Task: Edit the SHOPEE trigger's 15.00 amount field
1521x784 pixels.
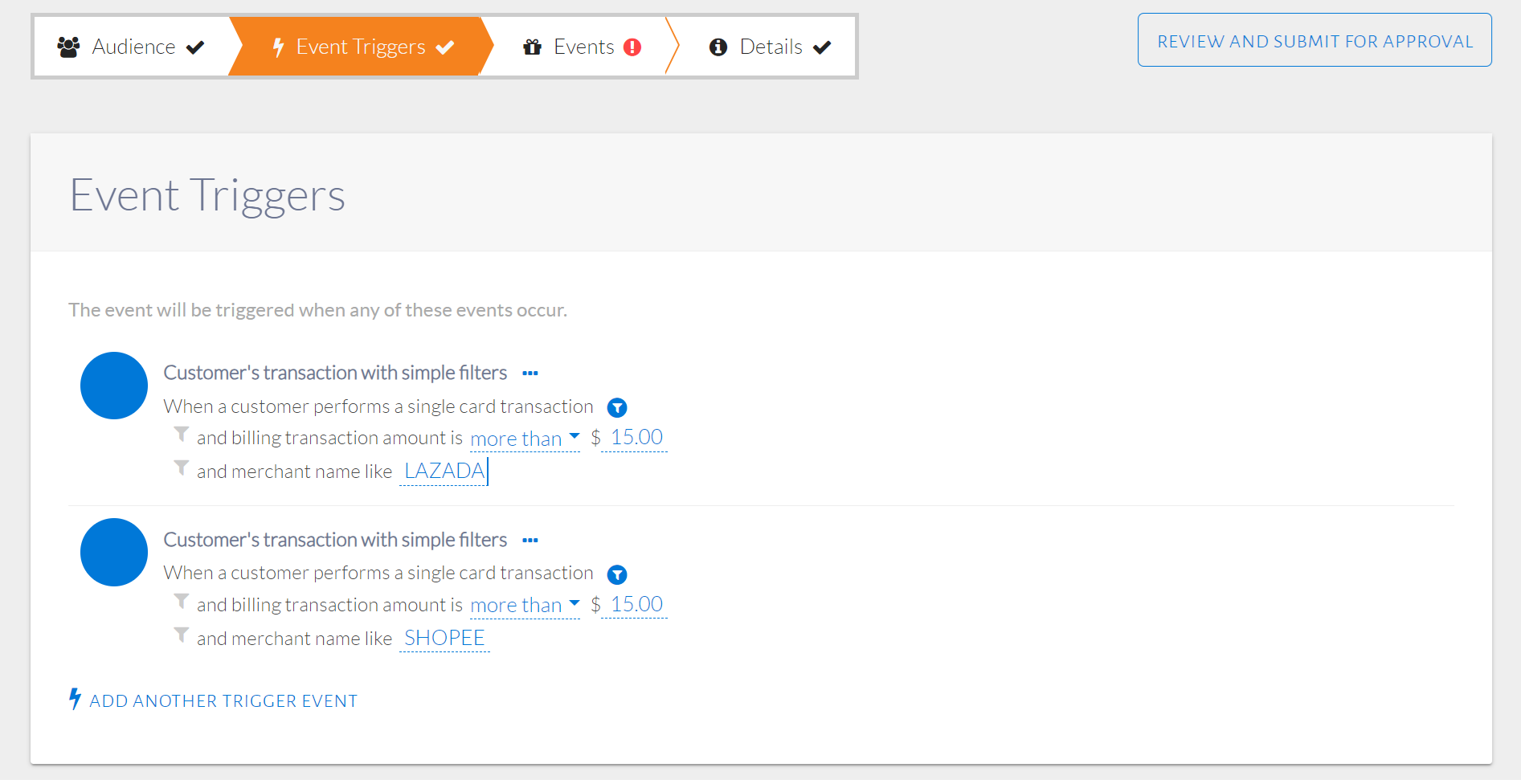Action: click(636, 605)
